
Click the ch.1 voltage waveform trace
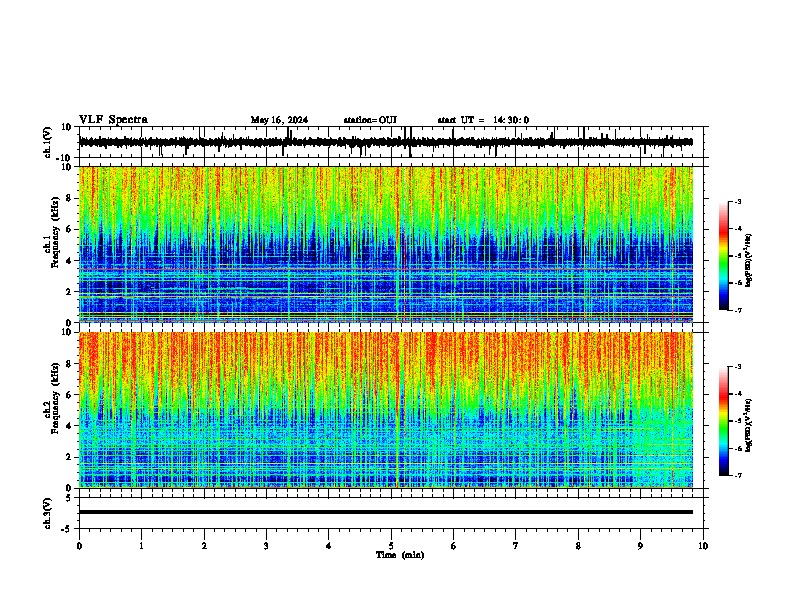pos(385,142)
